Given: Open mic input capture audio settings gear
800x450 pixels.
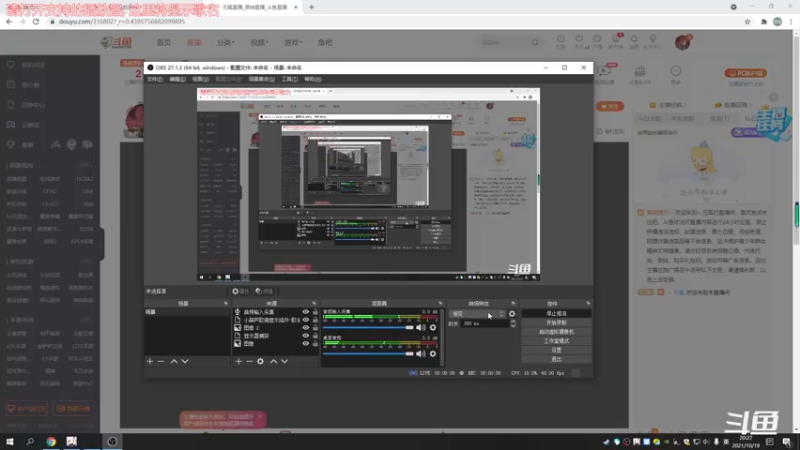Looking at the screenshot, I should 433,328.
